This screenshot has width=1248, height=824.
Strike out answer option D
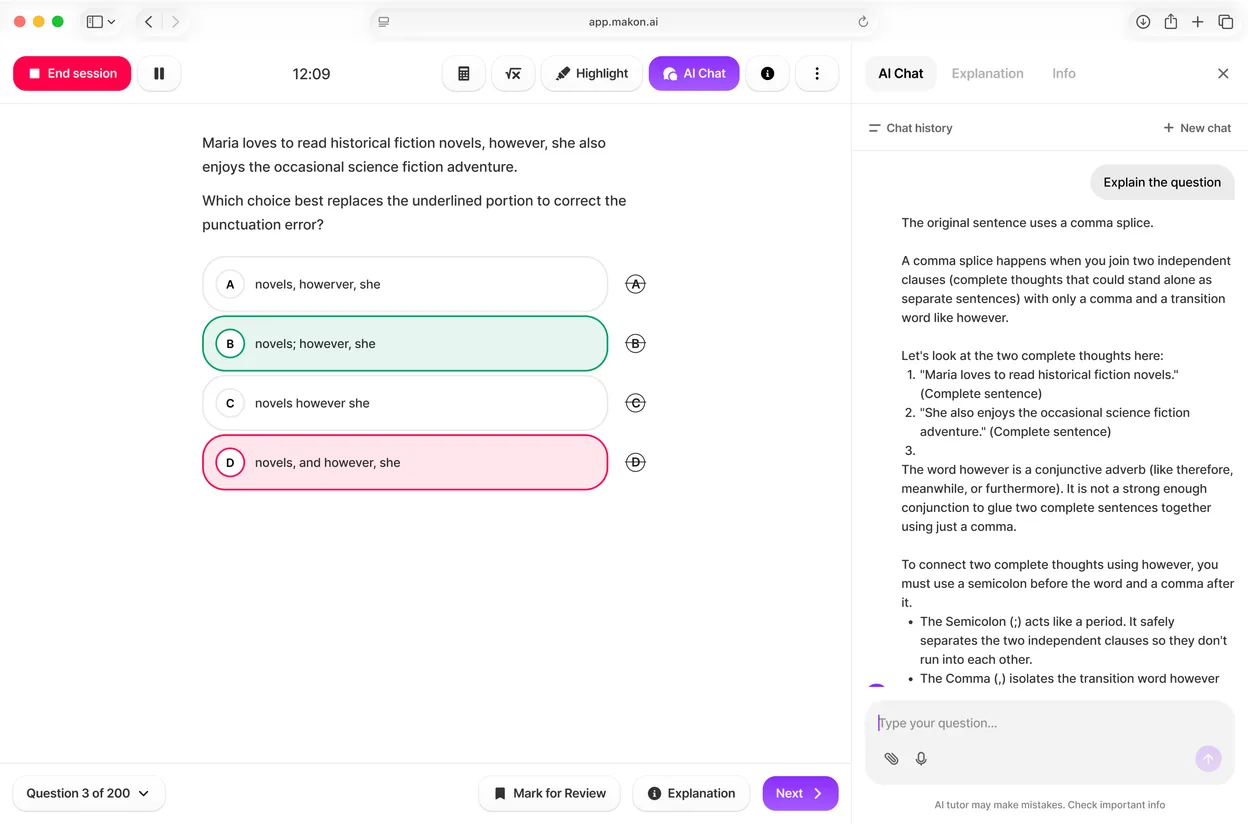635,462
